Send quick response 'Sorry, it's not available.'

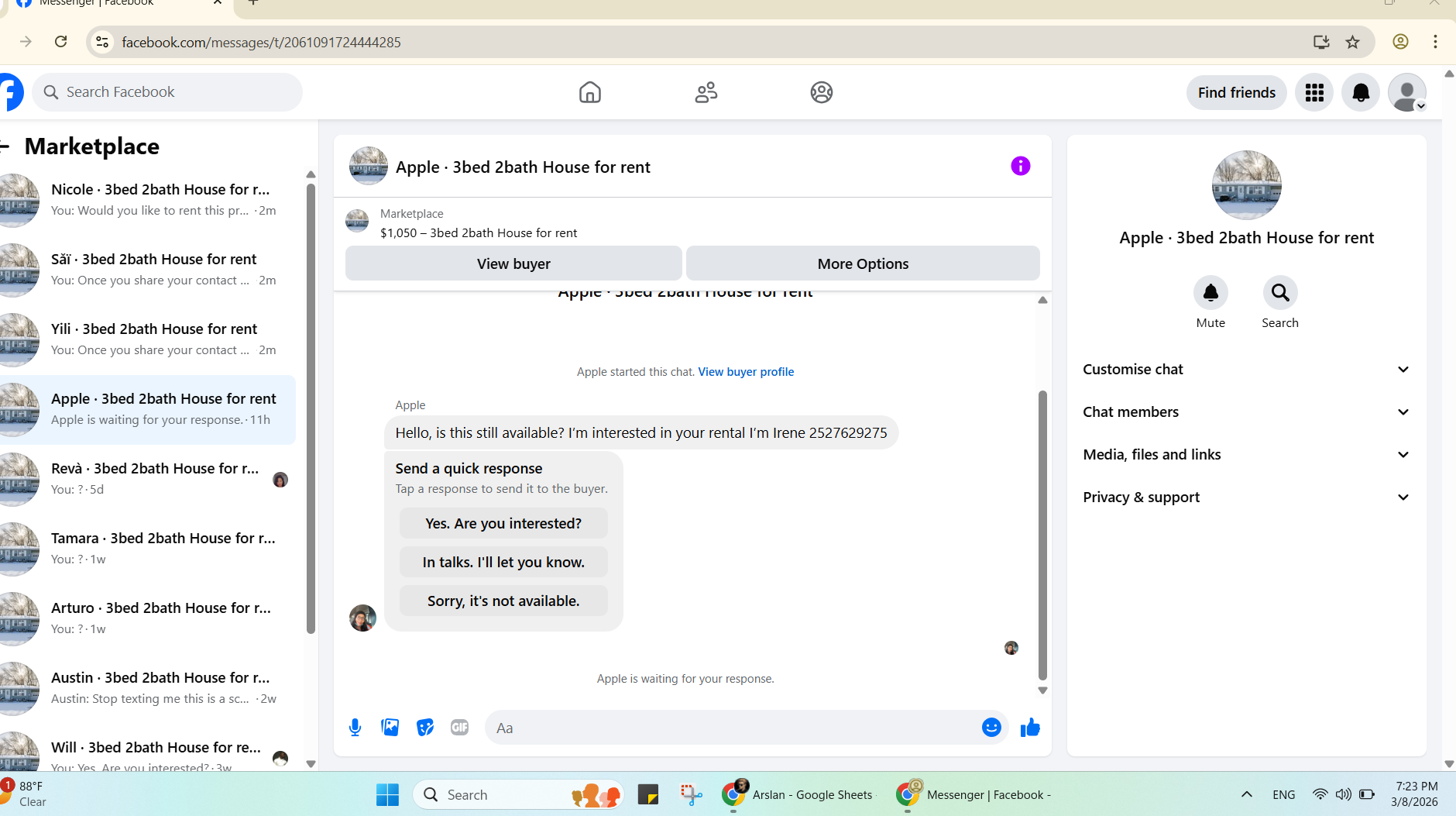point(503,601)
